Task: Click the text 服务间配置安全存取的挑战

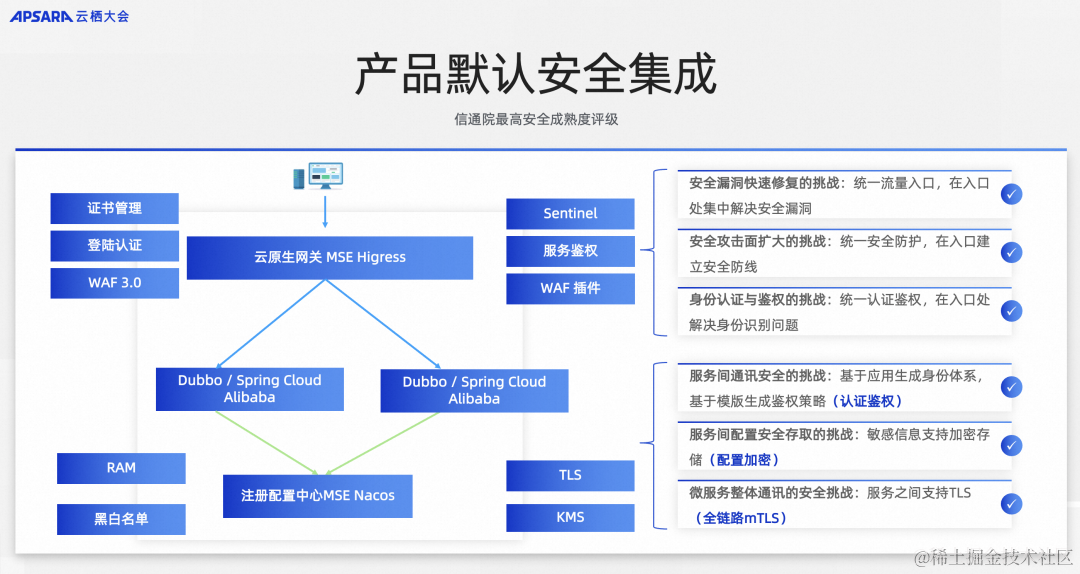Action: pyautogui.click(x=771, y=435)
